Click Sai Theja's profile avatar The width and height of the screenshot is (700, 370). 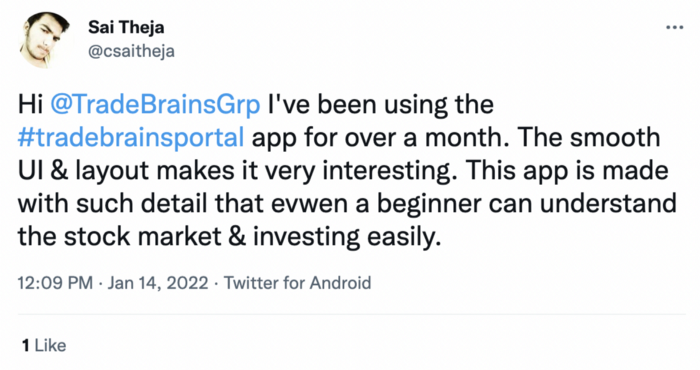click(44, 40)
